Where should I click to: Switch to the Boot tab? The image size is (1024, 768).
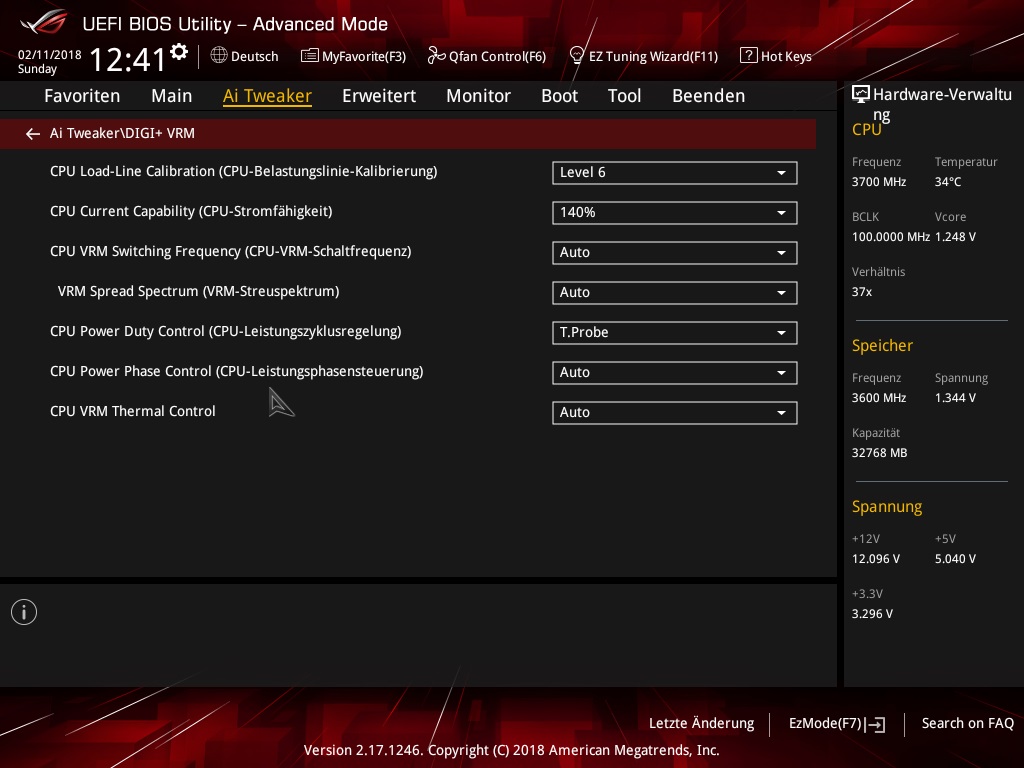pyautogui.click(x=560, y=96)
